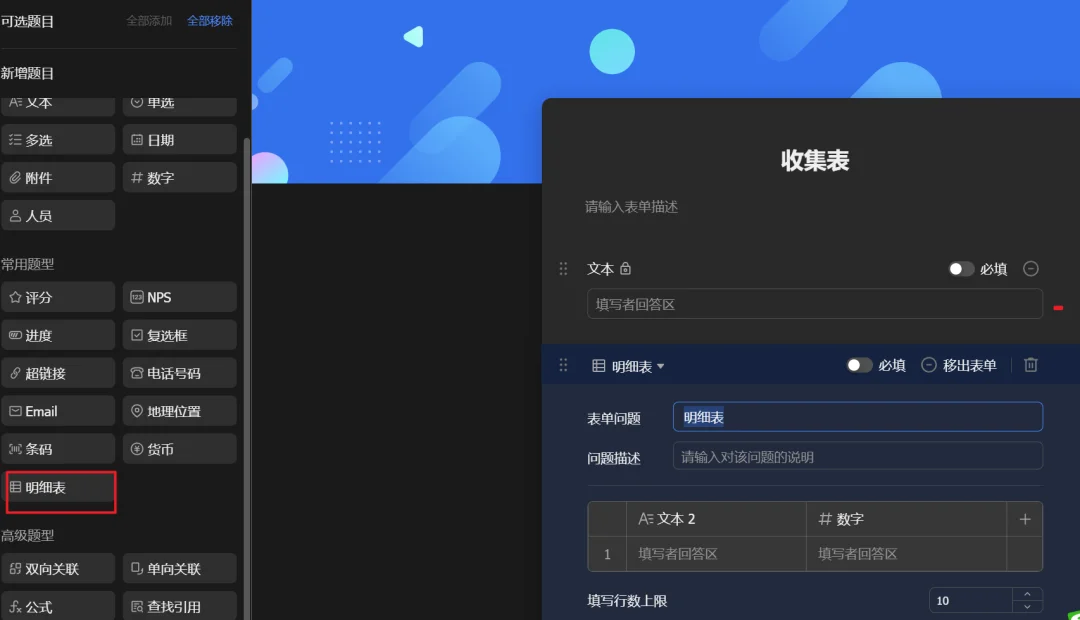Select the 文本 2 column header
This screenshot has width=1080, height=620.
(x=716, y=519)
